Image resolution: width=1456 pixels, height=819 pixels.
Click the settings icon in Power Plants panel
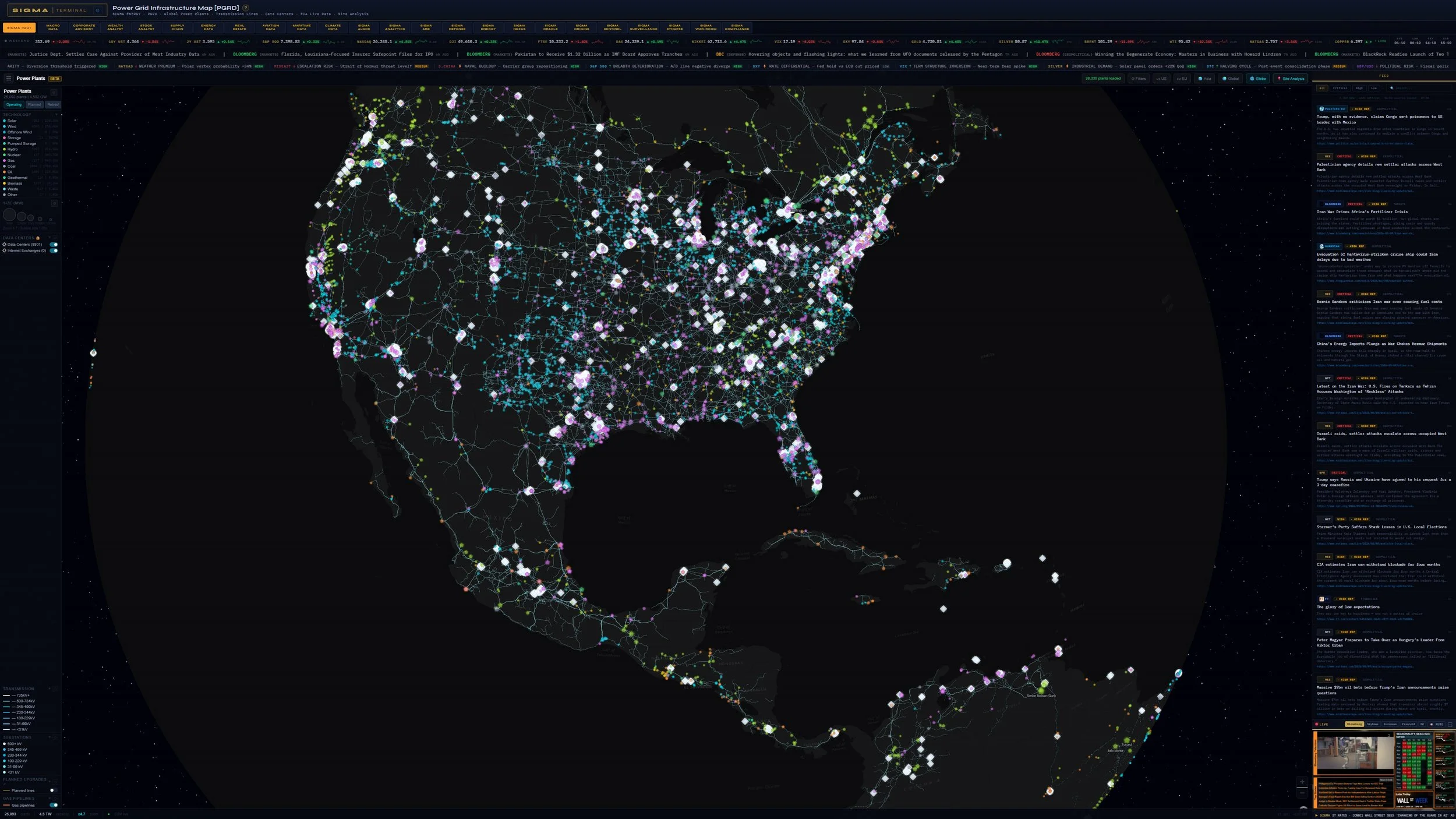[x=54, y=93]
